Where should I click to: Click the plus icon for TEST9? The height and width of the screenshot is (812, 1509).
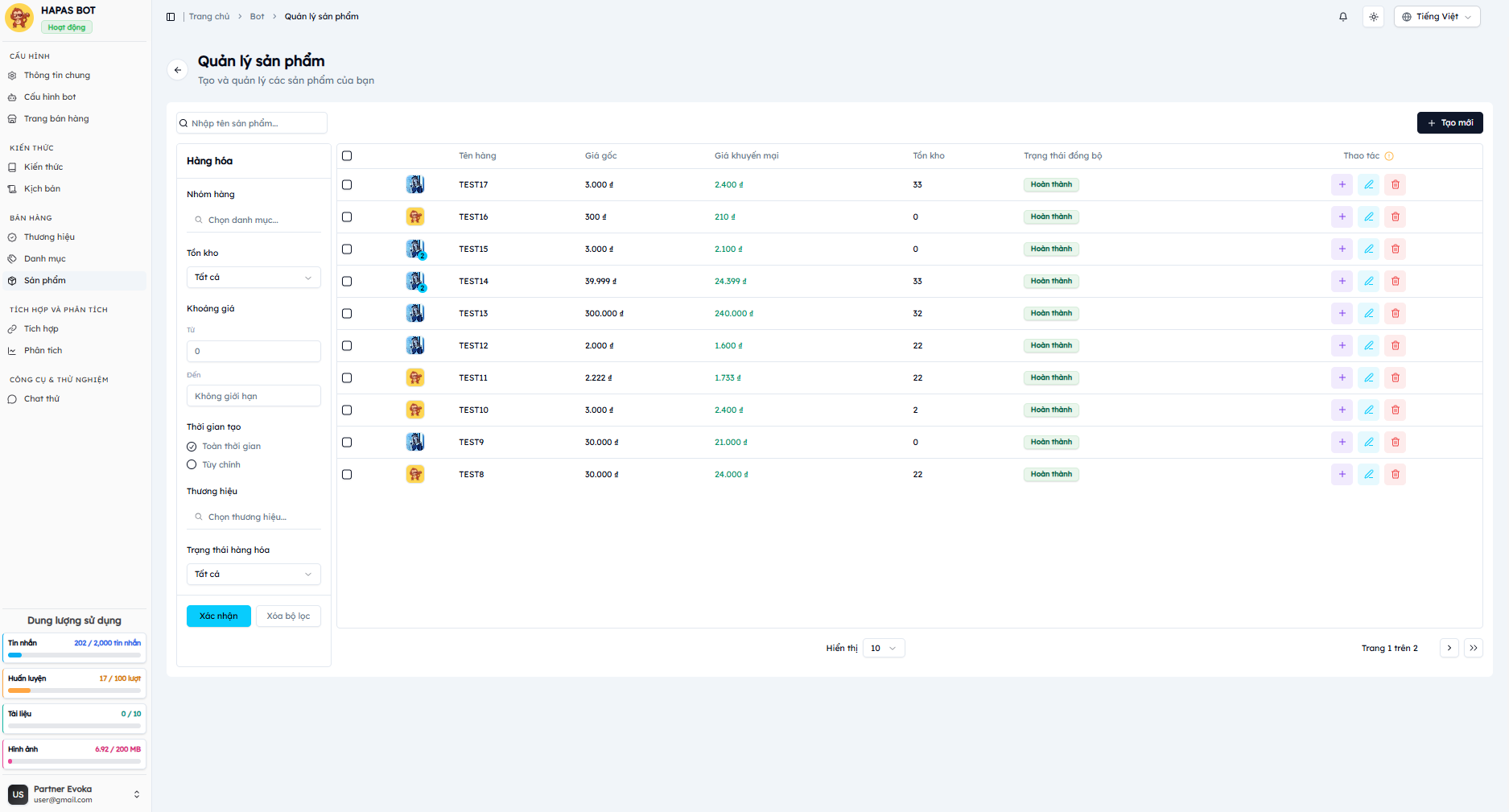1342,442
